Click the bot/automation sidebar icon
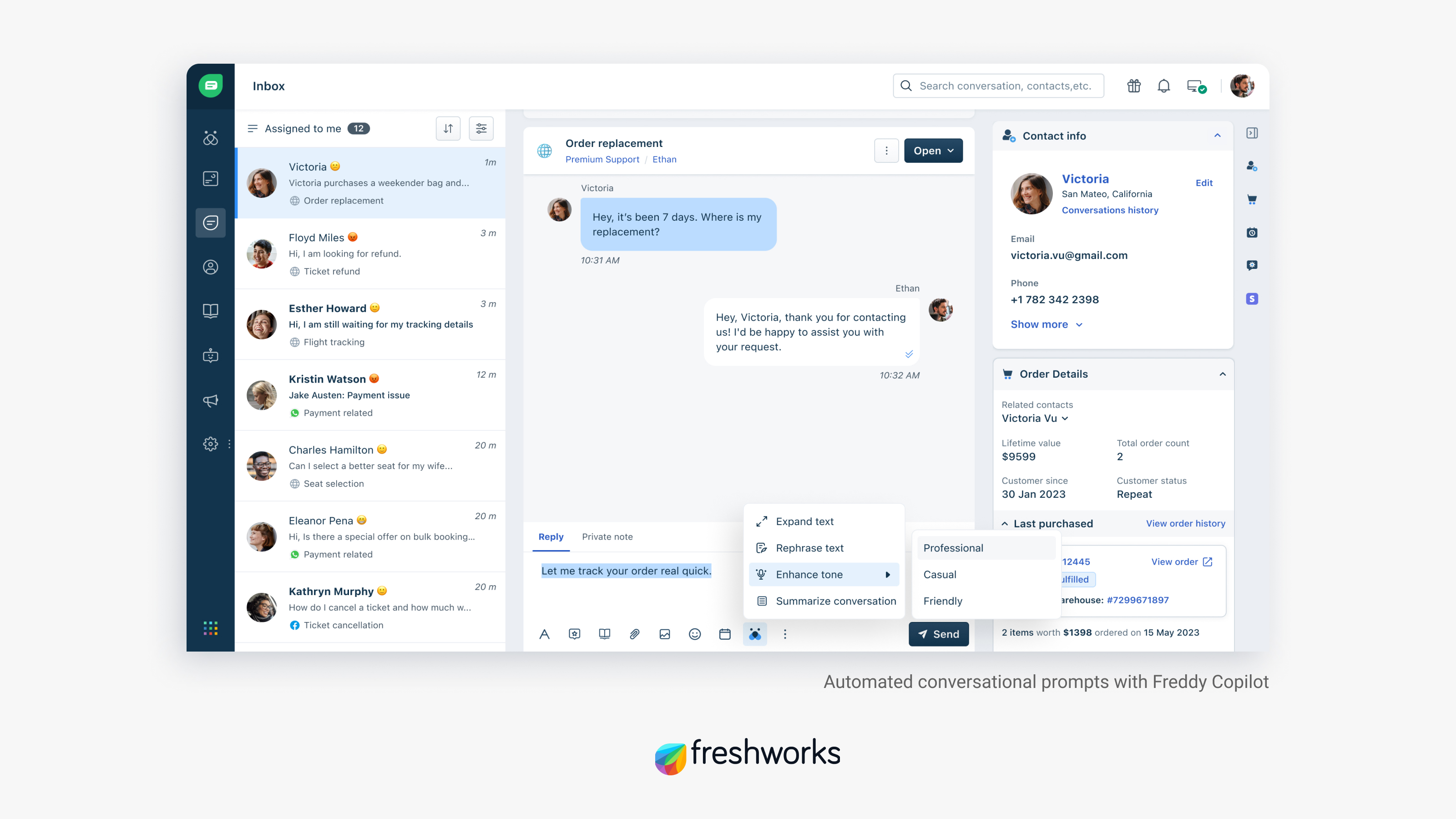1456x819 pixels. [x=210, y=355]
